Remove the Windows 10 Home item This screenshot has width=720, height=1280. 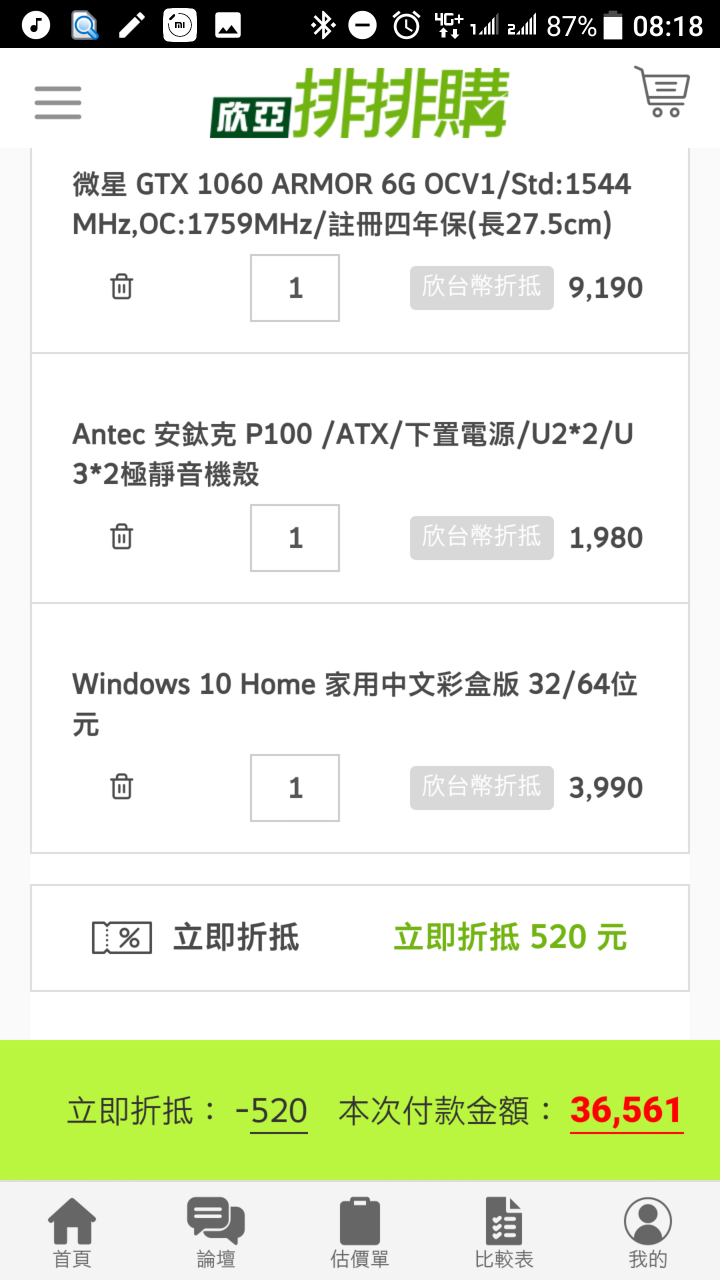pyautogui.click(x=121, y=787)
